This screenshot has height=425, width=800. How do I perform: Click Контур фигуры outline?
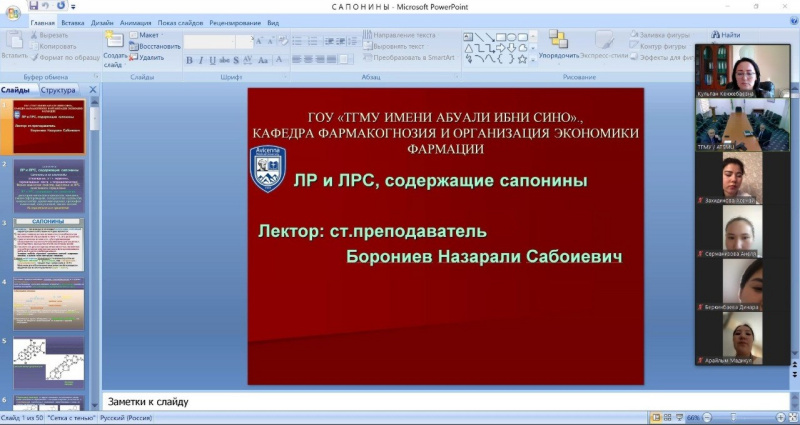point(659,46)
